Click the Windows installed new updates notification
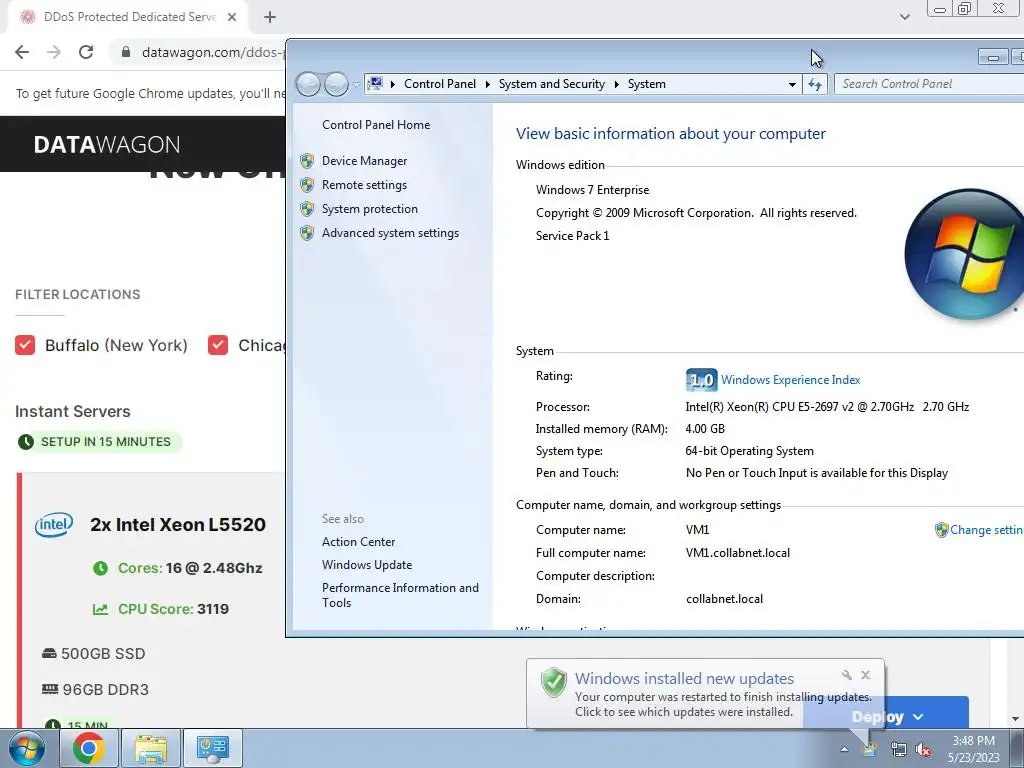 tap(705, 694)
